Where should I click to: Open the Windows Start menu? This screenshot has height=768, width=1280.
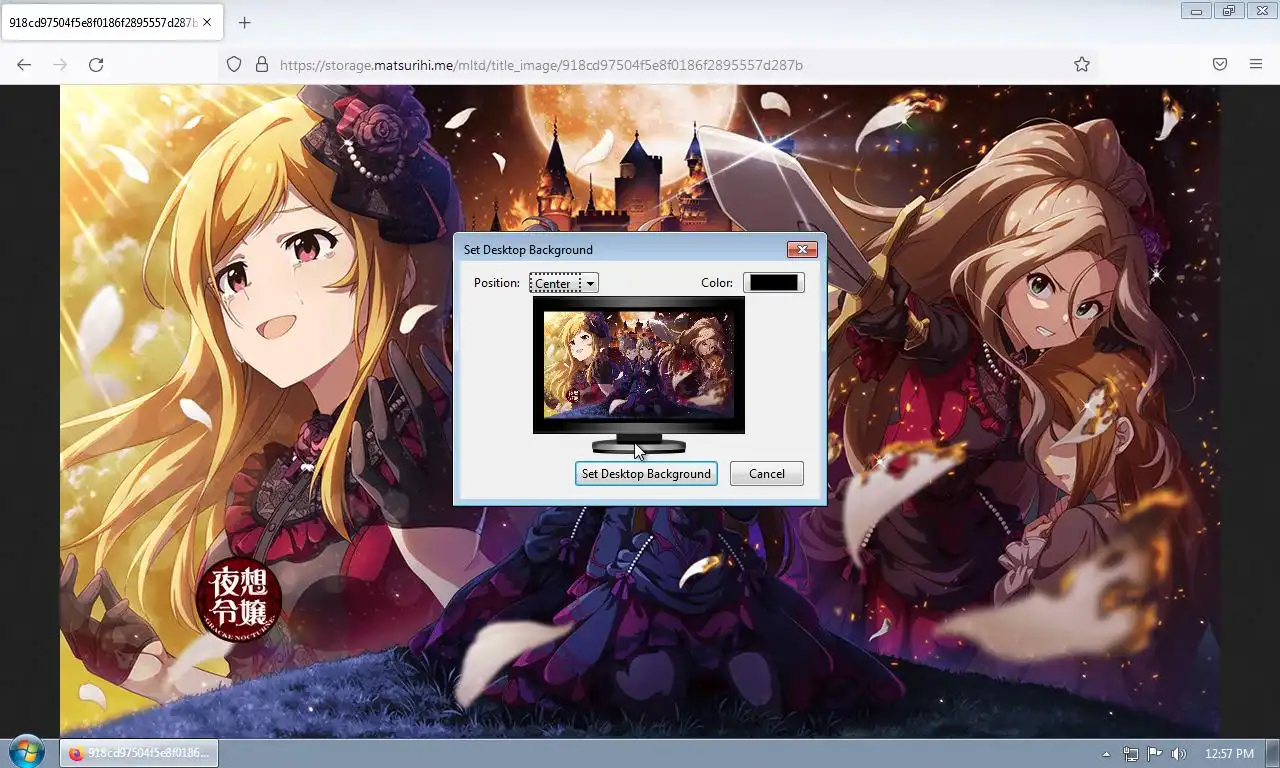25,753
